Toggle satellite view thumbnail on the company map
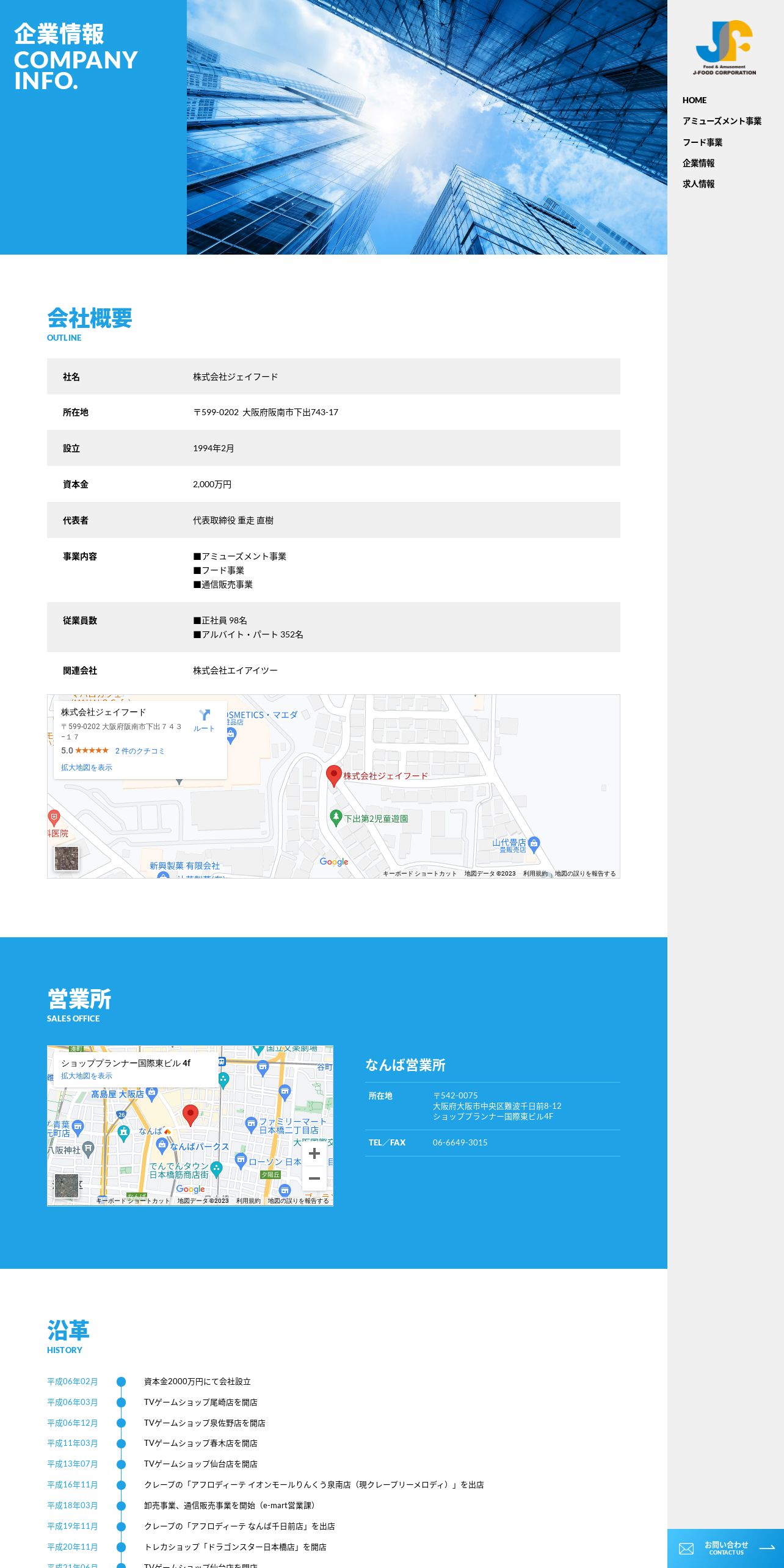This screenshot has height=1568, width=784. 67,858
